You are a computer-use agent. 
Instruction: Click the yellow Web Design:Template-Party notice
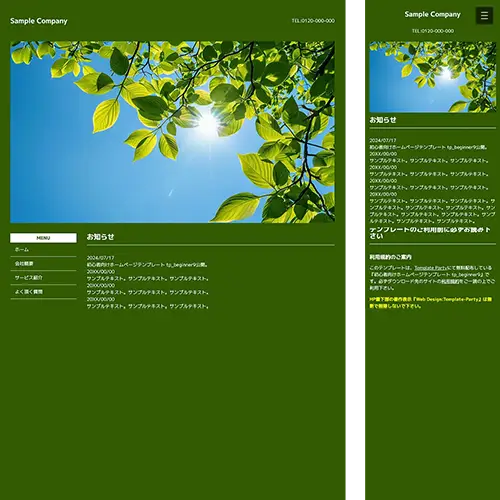(x=431, y=303)
